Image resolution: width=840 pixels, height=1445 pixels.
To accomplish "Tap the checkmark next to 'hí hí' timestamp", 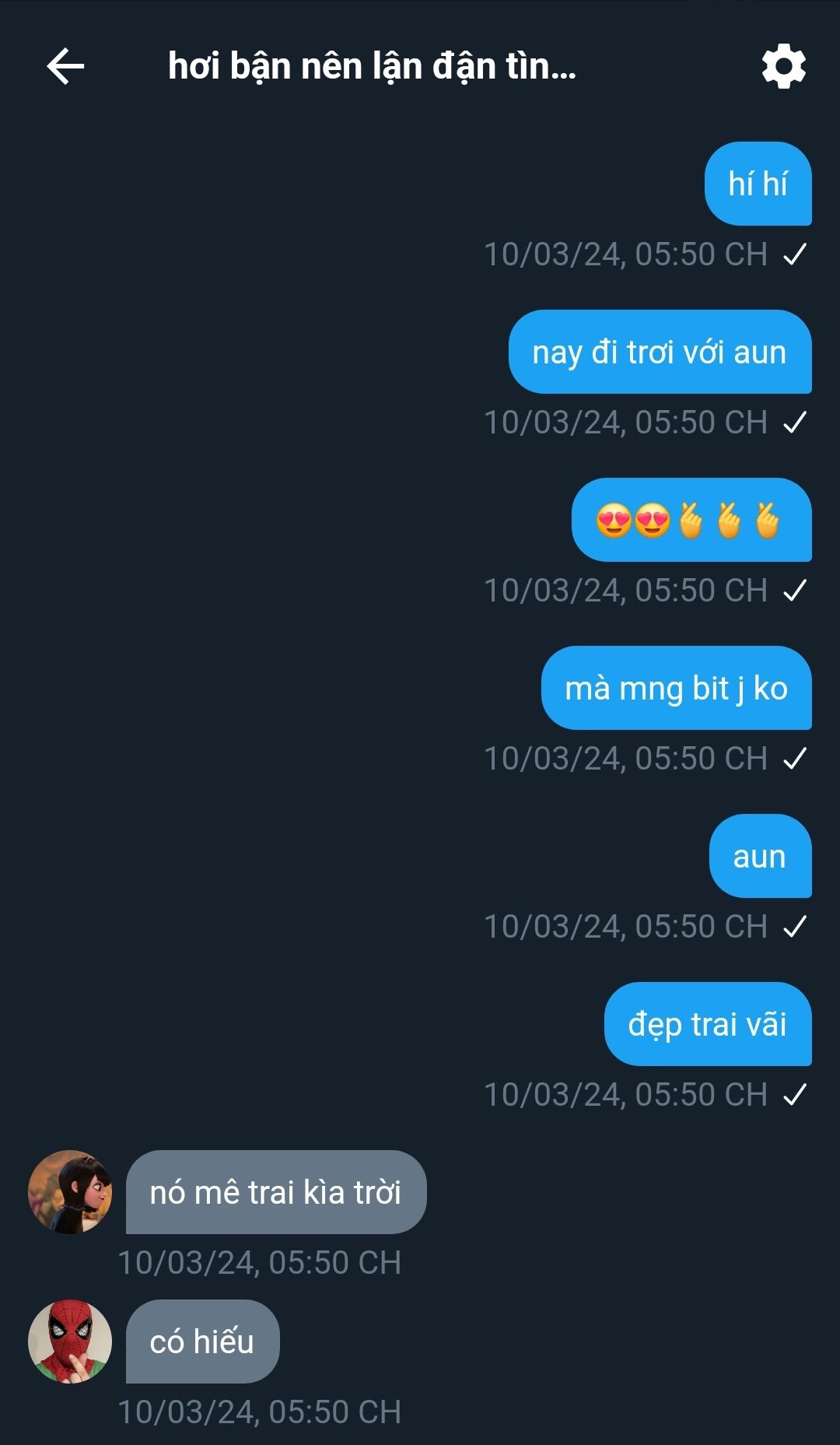I will [x=795, y=254].
